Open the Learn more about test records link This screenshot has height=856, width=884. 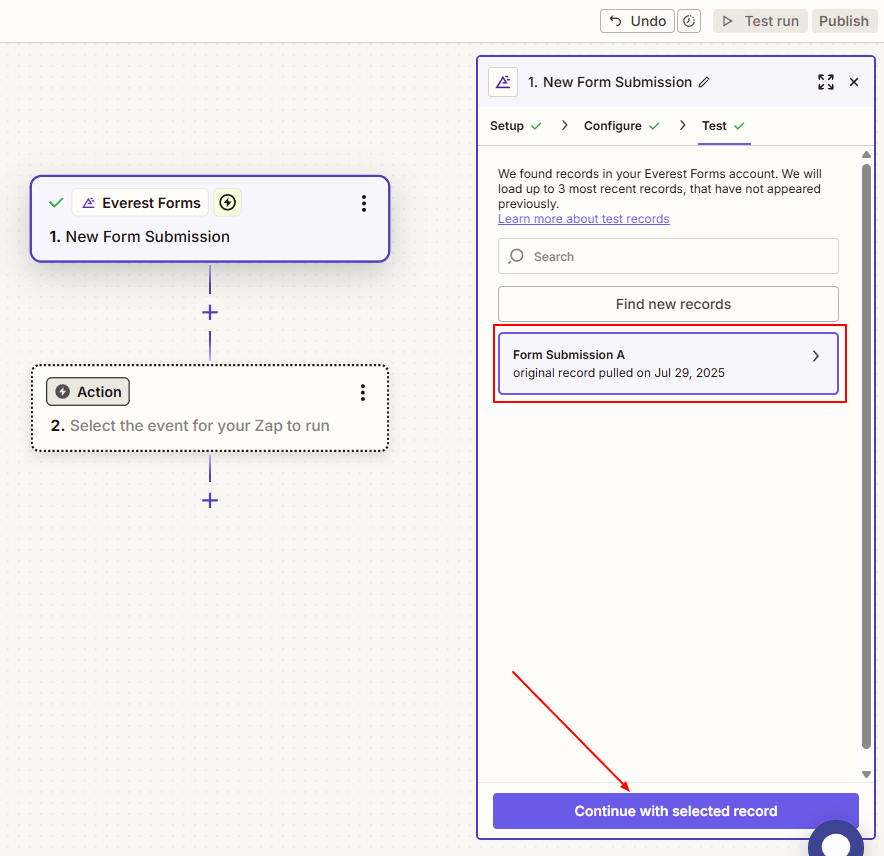583,218
